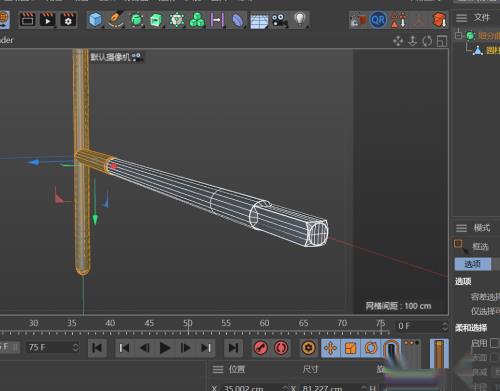Screen dimensions: 500x391
Task: Click the viewport pan camera icon
Action: pos(398,41)
